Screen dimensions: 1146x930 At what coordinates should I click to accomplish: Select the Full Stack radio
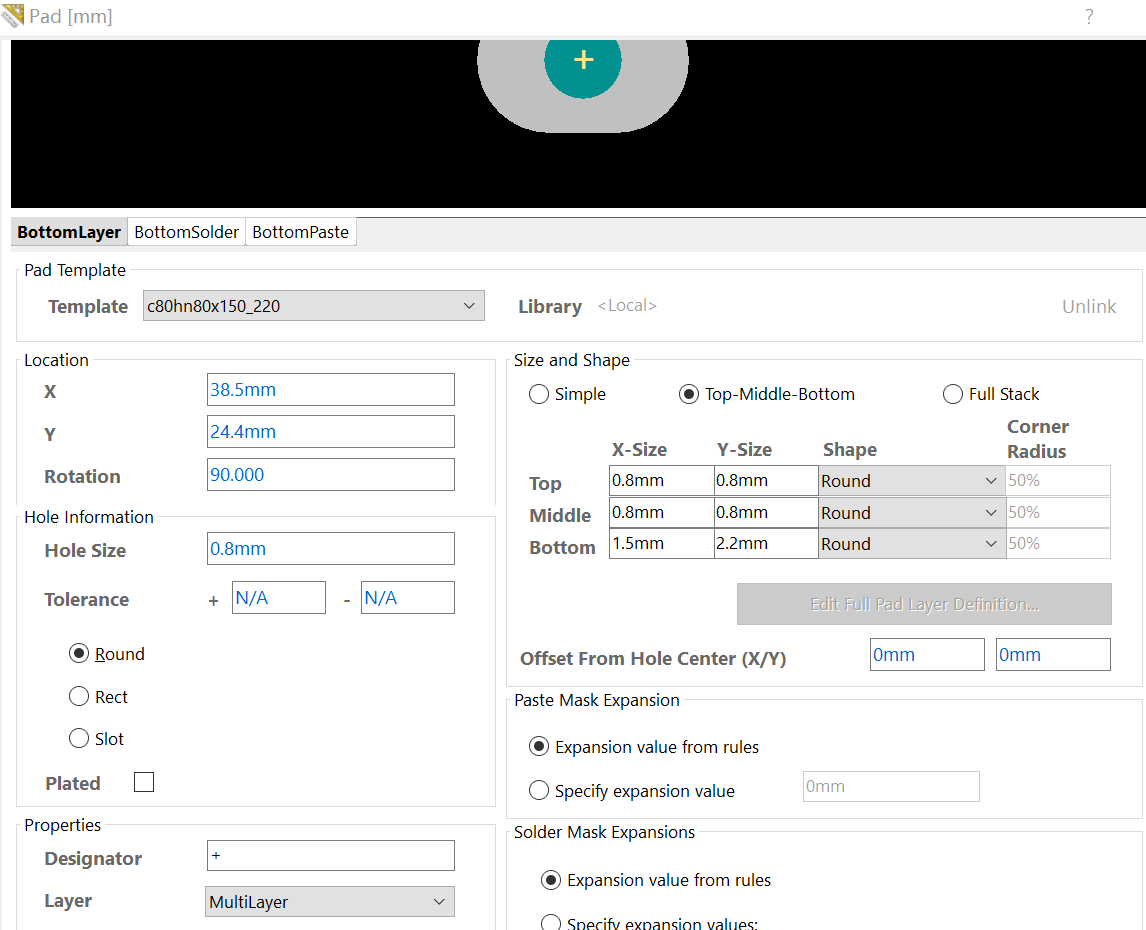click(x=952, y=394)
